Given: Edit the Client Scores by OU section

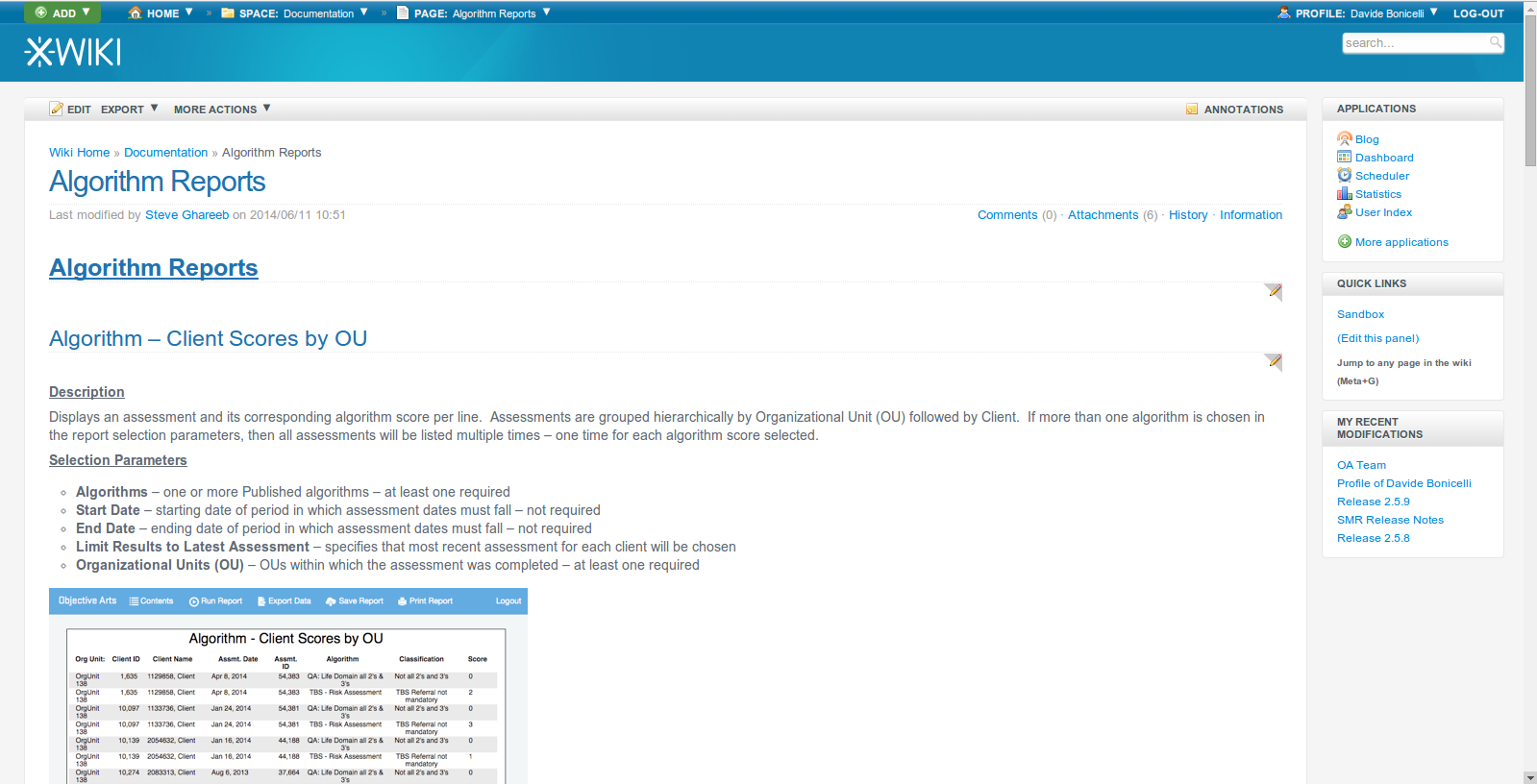Looking at the screenshot, I should click(x=1274, y=361).
